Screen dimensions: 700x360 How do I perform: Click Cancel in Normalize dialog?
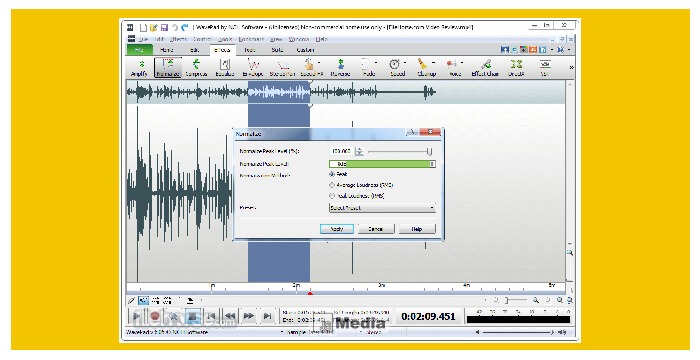[376, 229]
